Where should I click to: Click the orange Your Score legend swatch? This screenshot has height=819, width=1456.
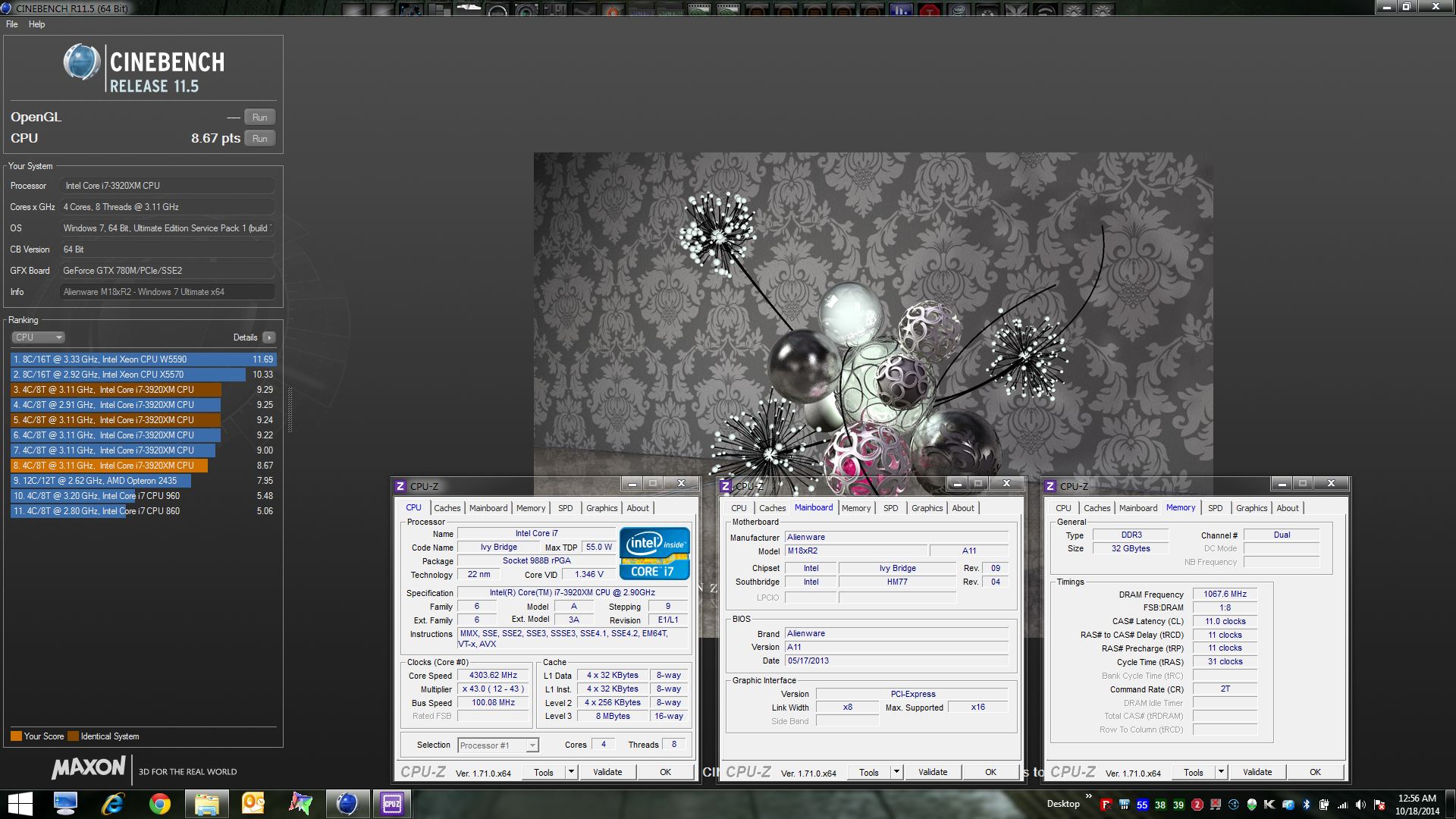point(16,736)
